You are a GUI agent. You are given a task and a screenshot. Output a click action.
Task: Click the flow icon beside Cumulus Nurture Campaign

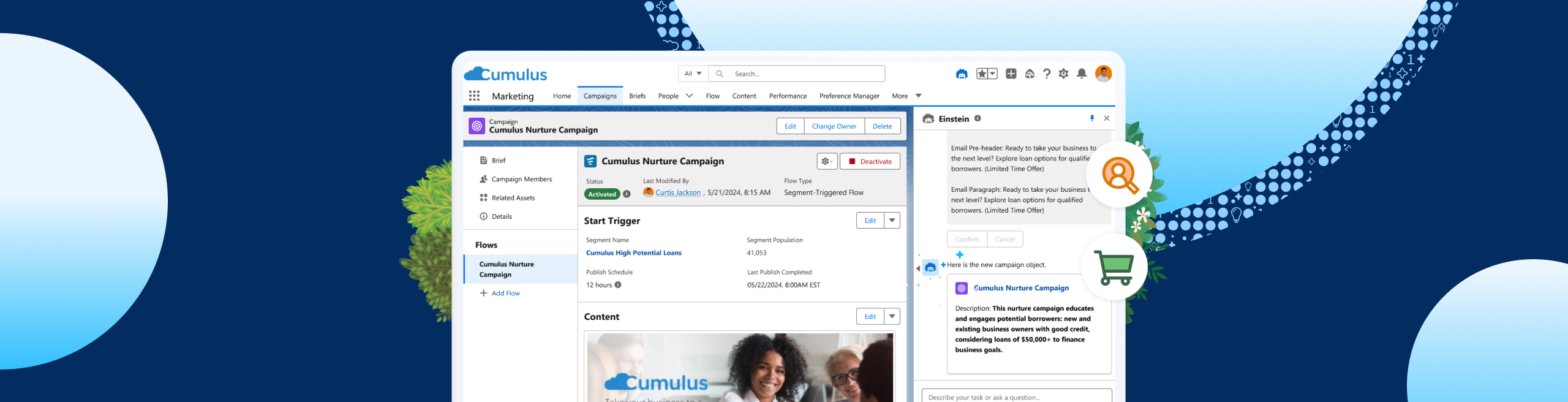coord(590,161)
